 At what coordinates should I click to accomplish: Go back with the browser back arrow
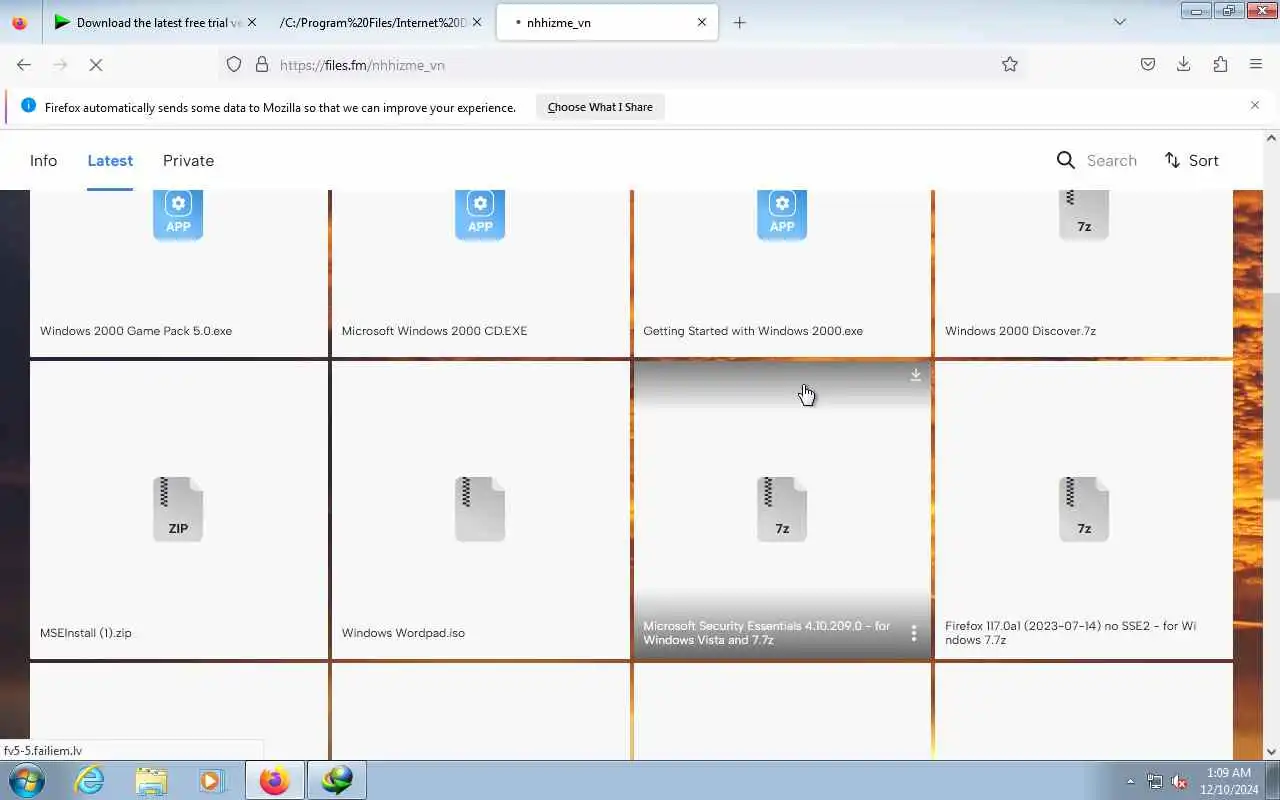pos(24,65)
